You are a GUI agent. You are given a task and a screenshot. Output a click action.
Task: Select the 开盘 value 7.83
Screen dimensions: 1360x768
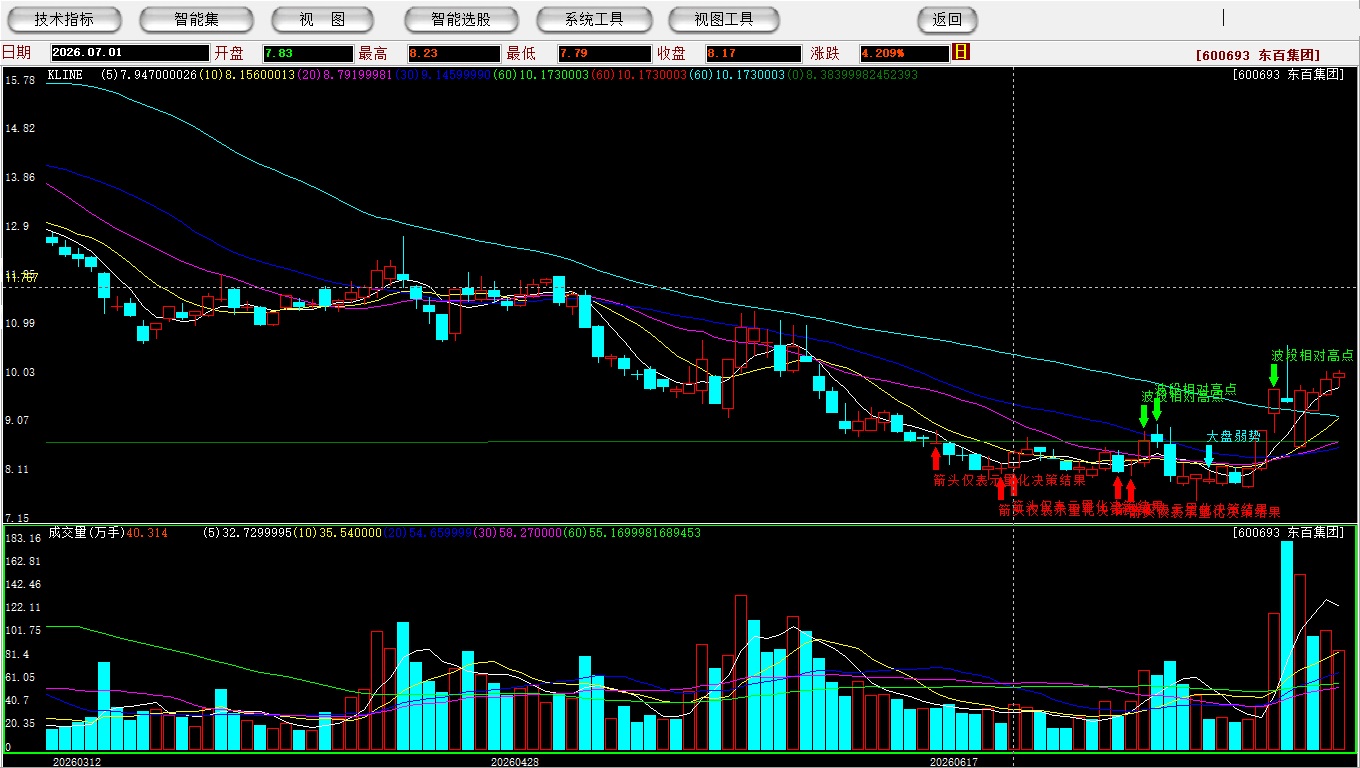click(308, 53)
